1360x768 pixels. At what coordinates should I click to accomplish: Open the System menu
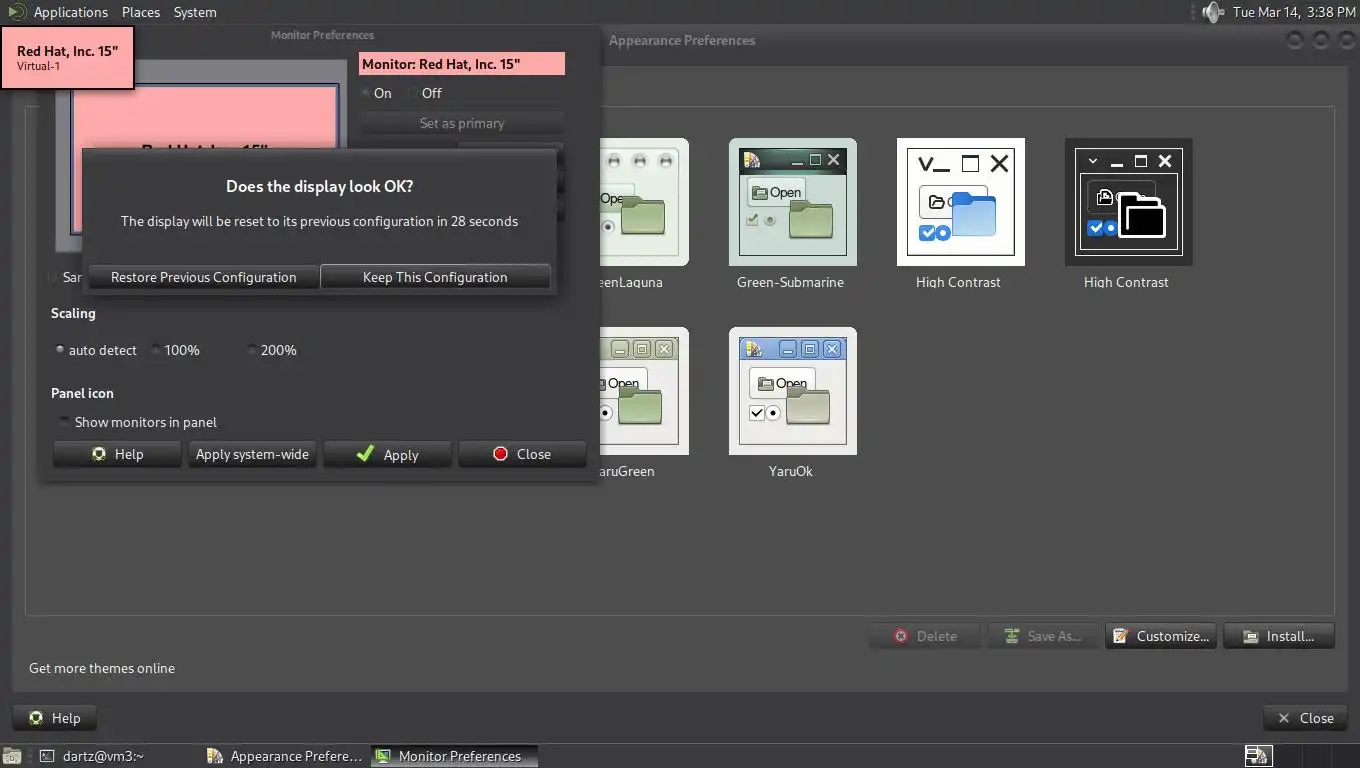pyautogui.click(x=195, y=12)
